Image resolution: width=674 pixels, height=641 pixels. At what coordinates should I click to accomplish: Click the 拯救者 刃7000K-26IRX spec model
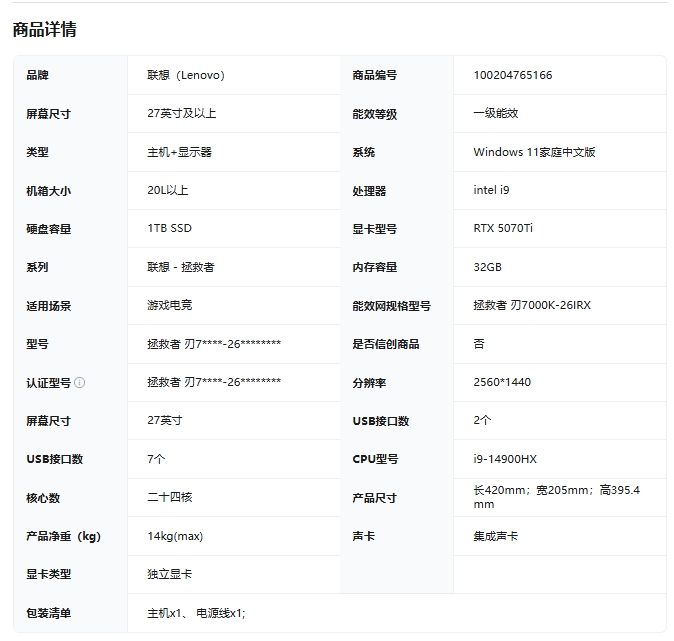(532, 305)
